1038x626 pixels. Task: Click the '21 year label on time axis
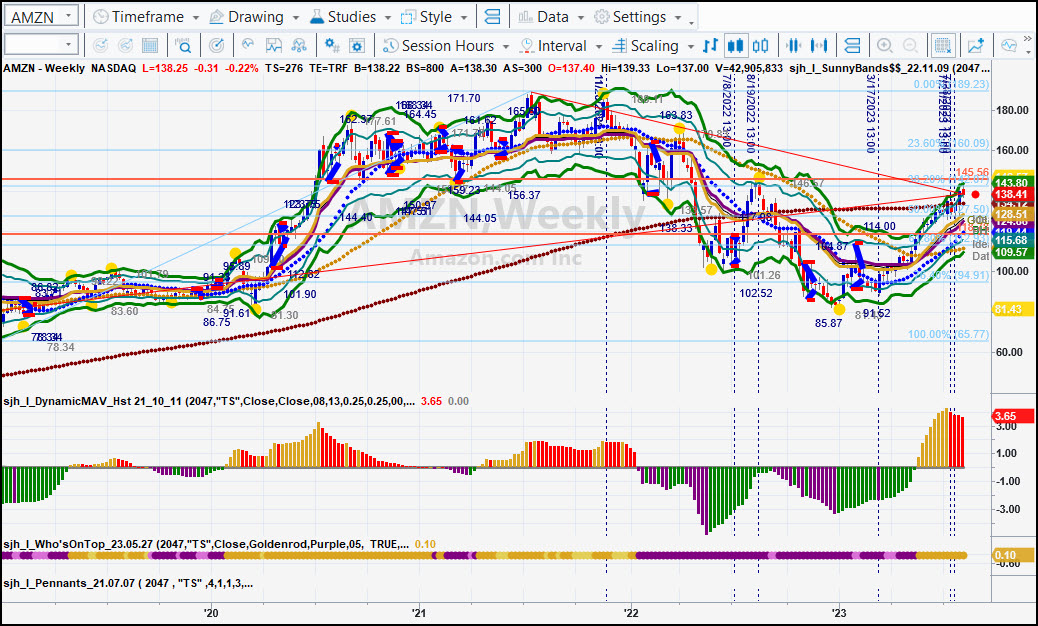(x=418, y=613)
